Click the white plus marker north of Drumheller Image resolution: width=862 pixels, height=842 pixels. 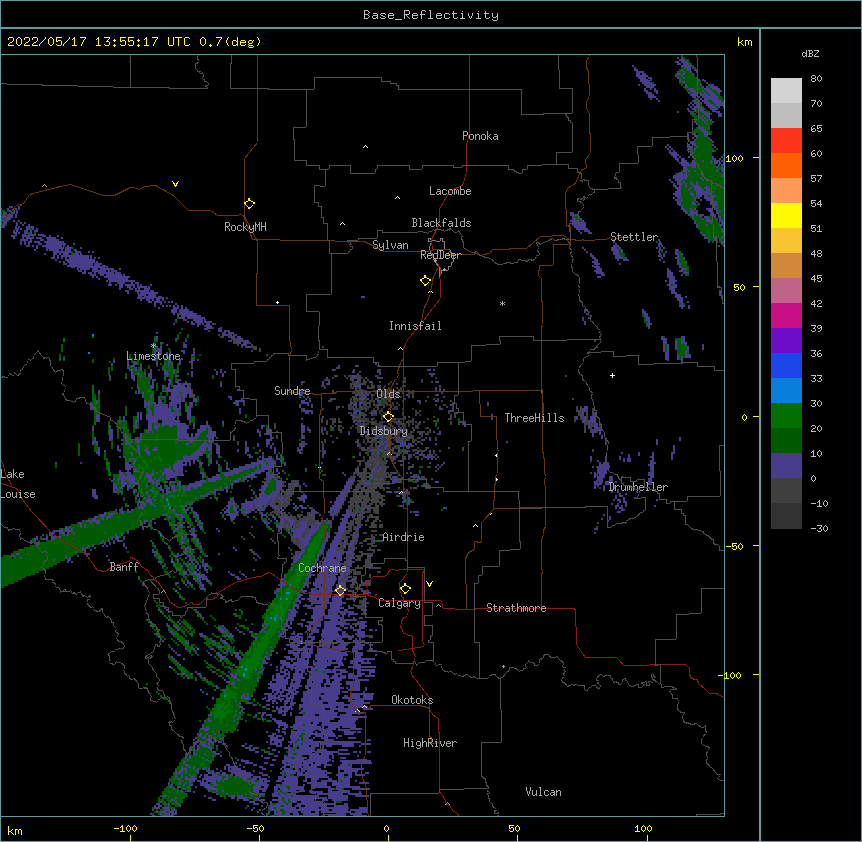point(612,375)
